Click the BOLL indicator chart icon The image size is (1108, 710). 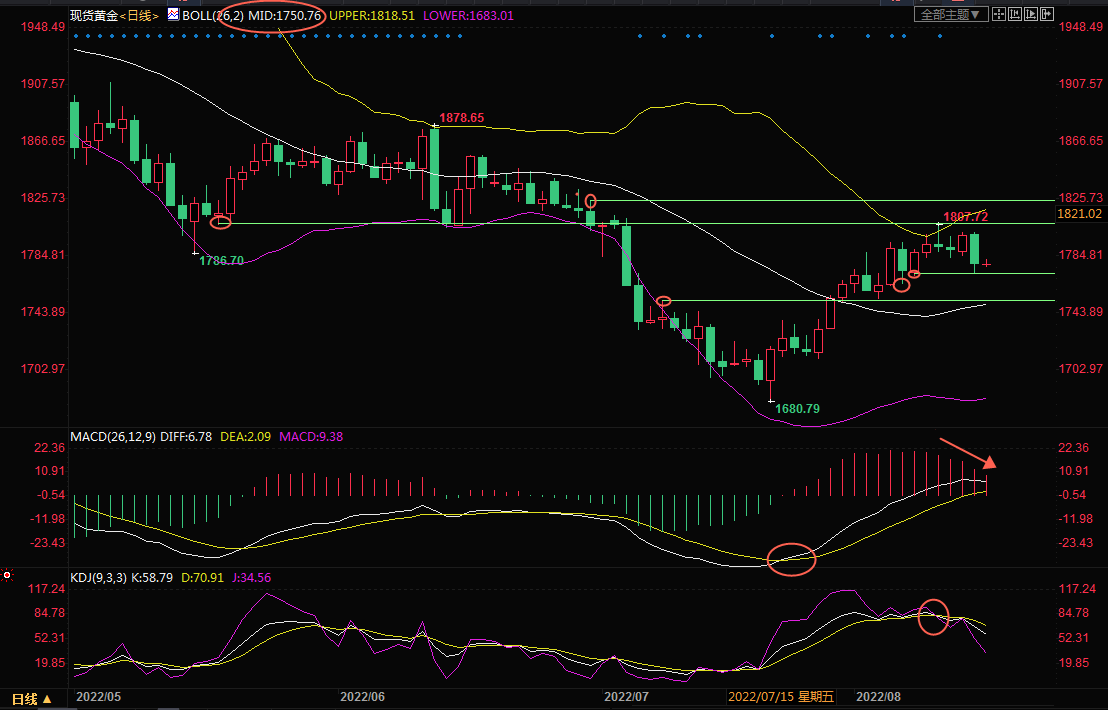(173, 15)
